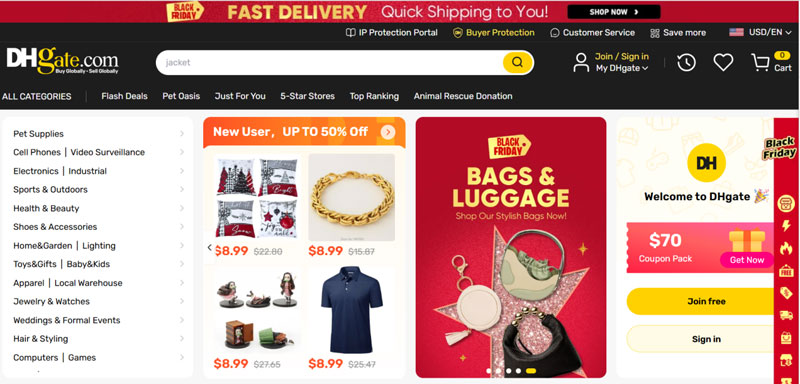The width and height of the screenshot is (800, 384).
Task: Open the browsing history clock icon
Action: pyautogui.click(x=686, y=63)
